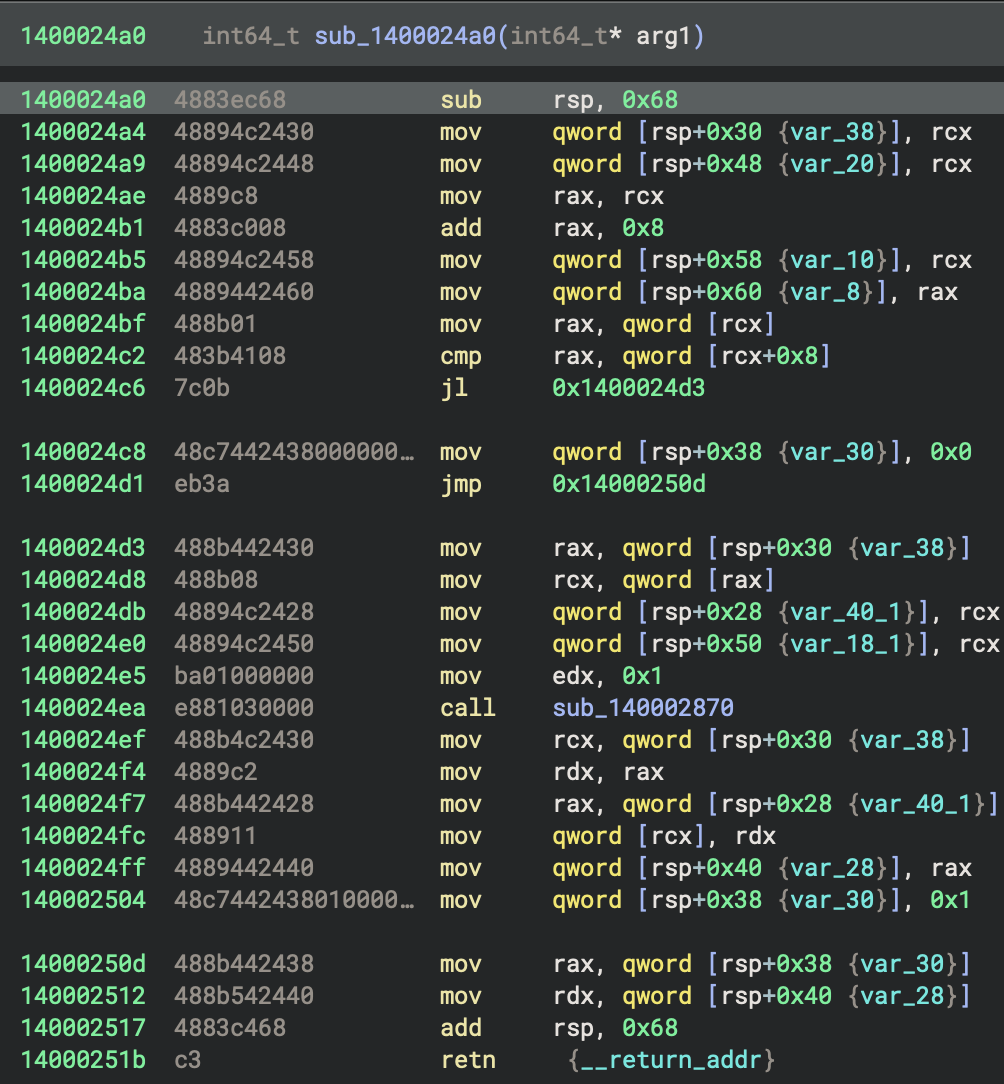Click opcode bytes ba01000000
Image resolution: width=1004 pixels, height=1084 pixels.
coord(243,676)
